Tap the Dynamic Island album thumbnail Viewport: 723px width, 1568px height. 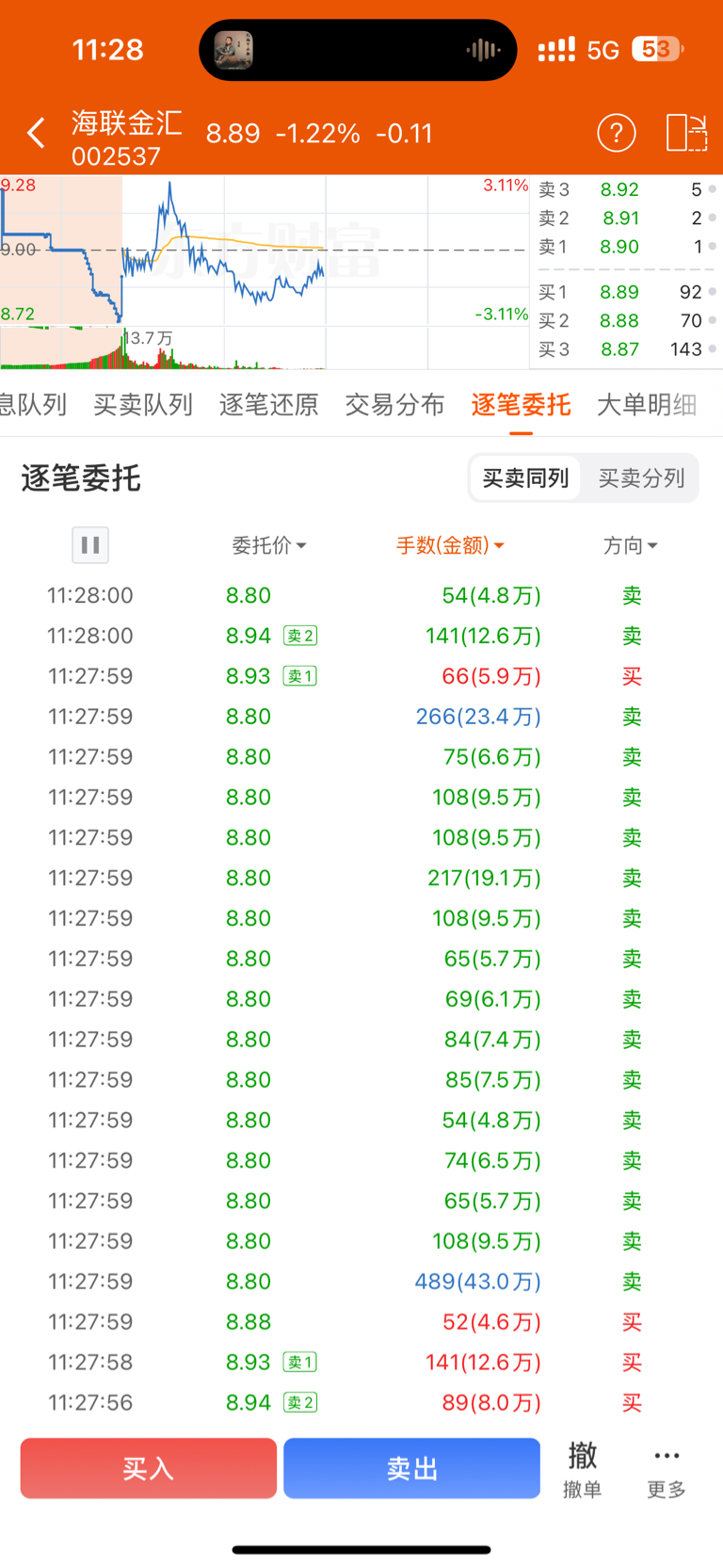233,50
